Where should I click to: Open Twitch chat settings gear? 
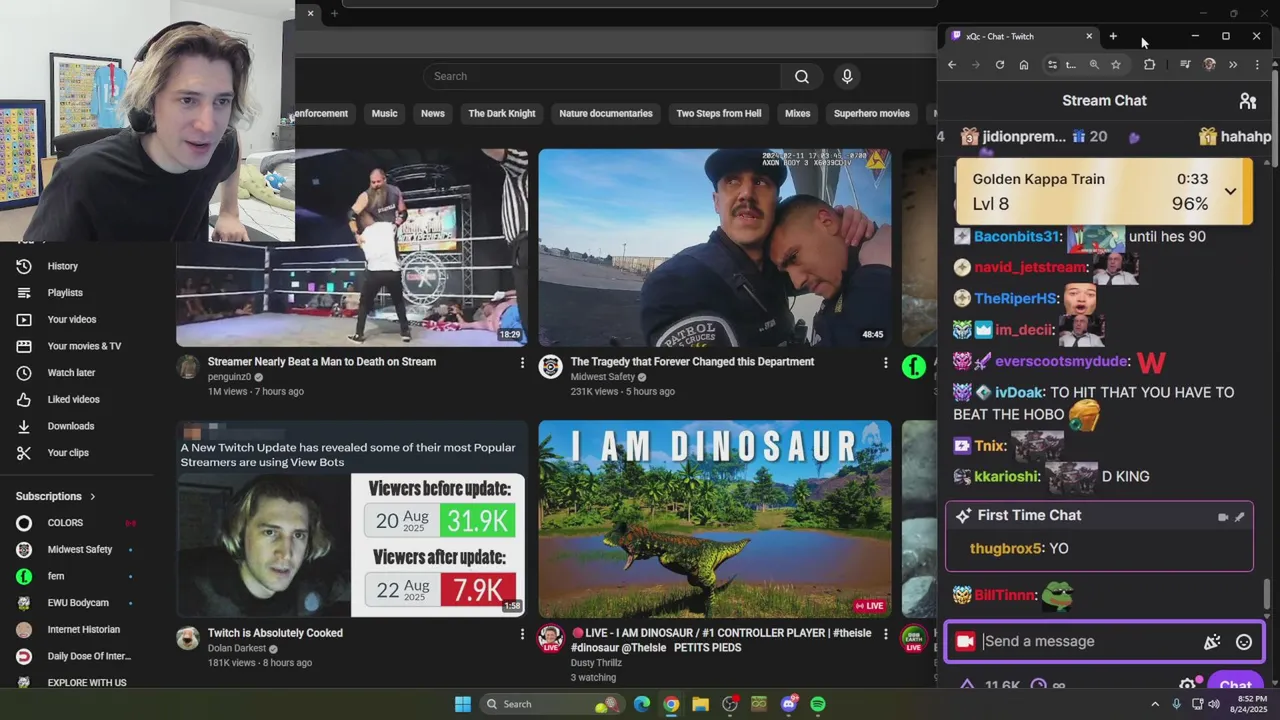click(x=1187, y=685)
